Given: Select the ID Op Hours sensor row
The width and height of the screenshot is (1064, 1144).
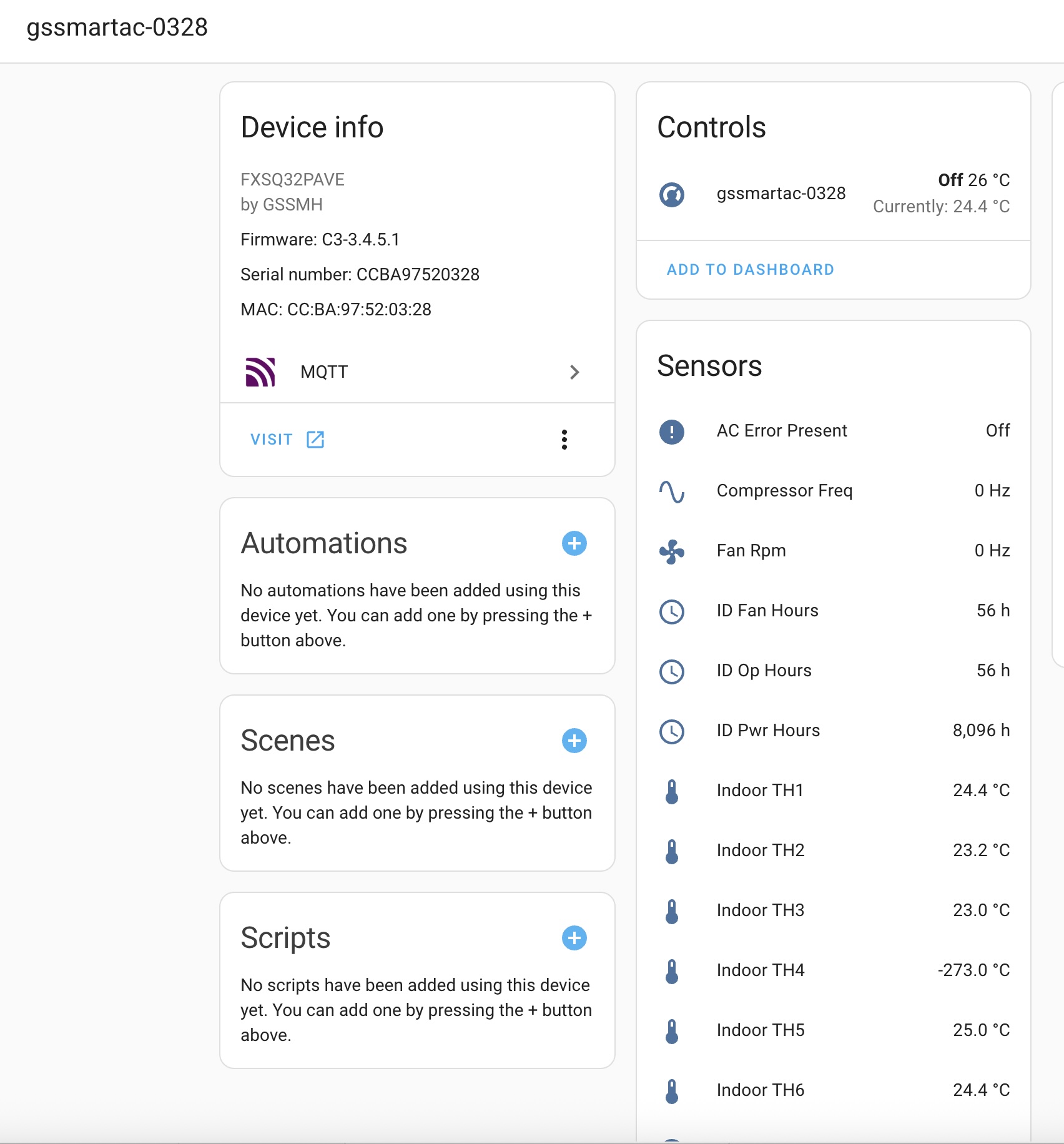Looking at the screenshot, I should click(764, 671).
